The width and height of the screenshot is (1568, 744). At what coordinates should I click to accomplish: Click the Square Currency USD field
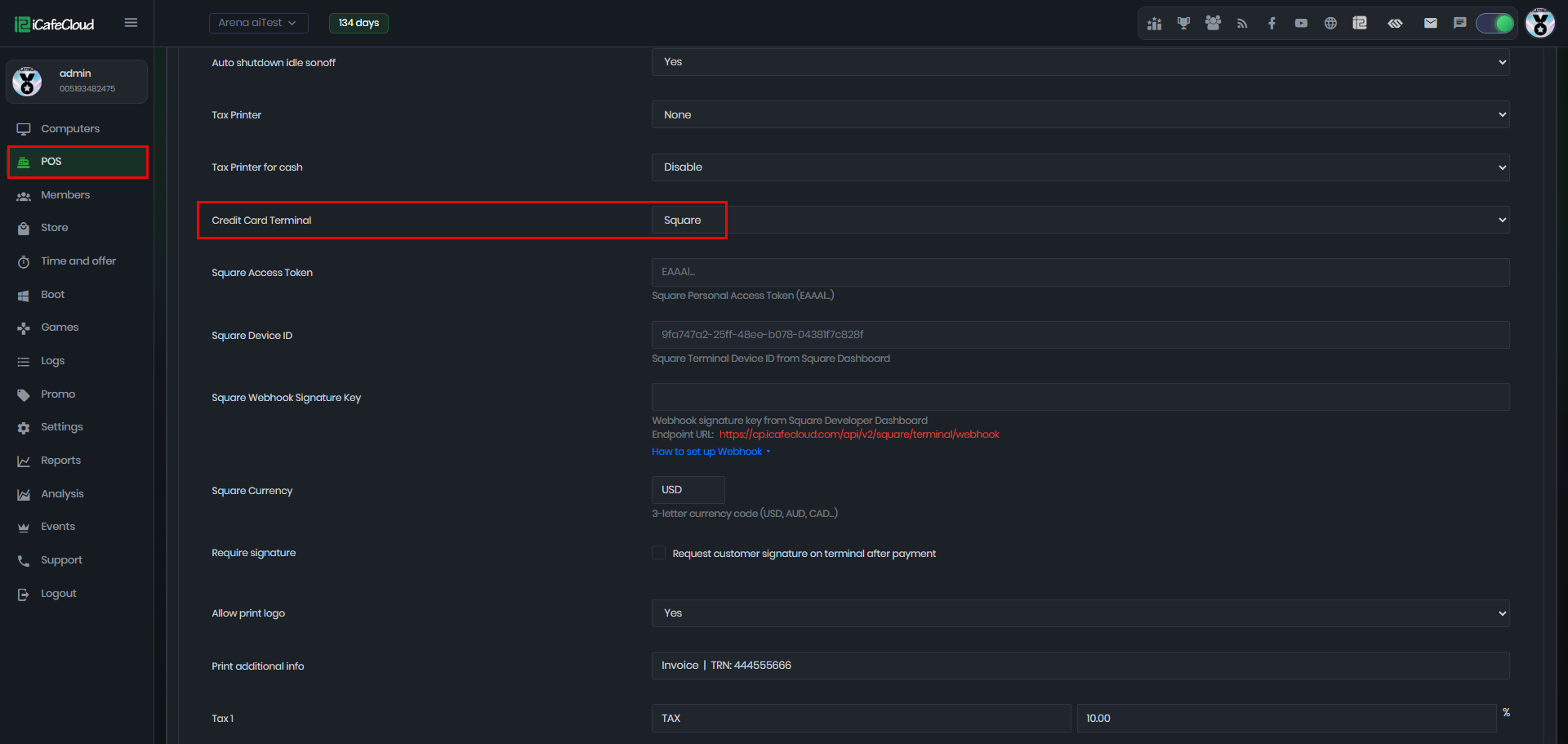click(x=688, y=490)
